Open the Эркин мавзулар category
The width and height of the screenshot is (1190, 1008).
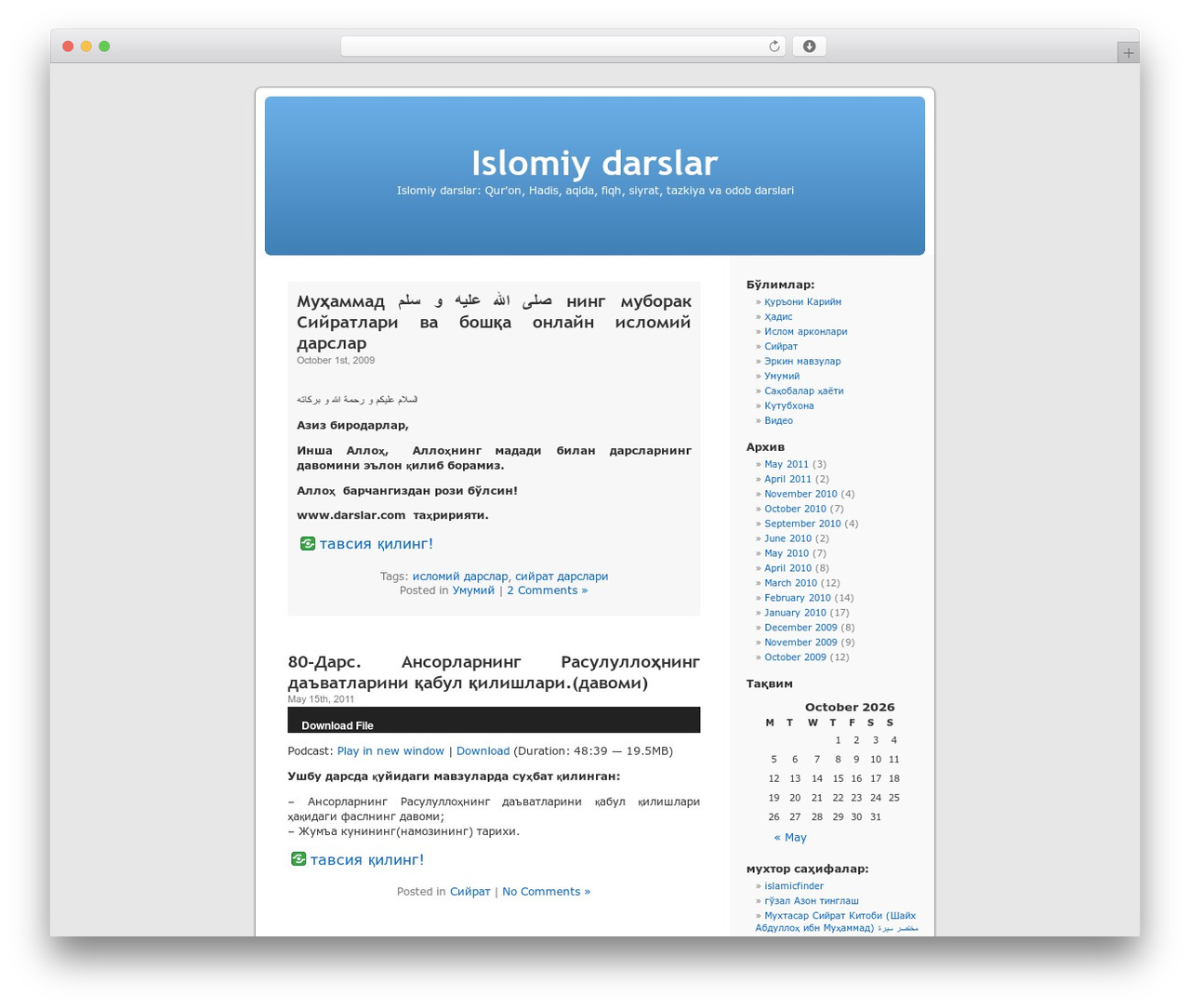pos(802,361)
